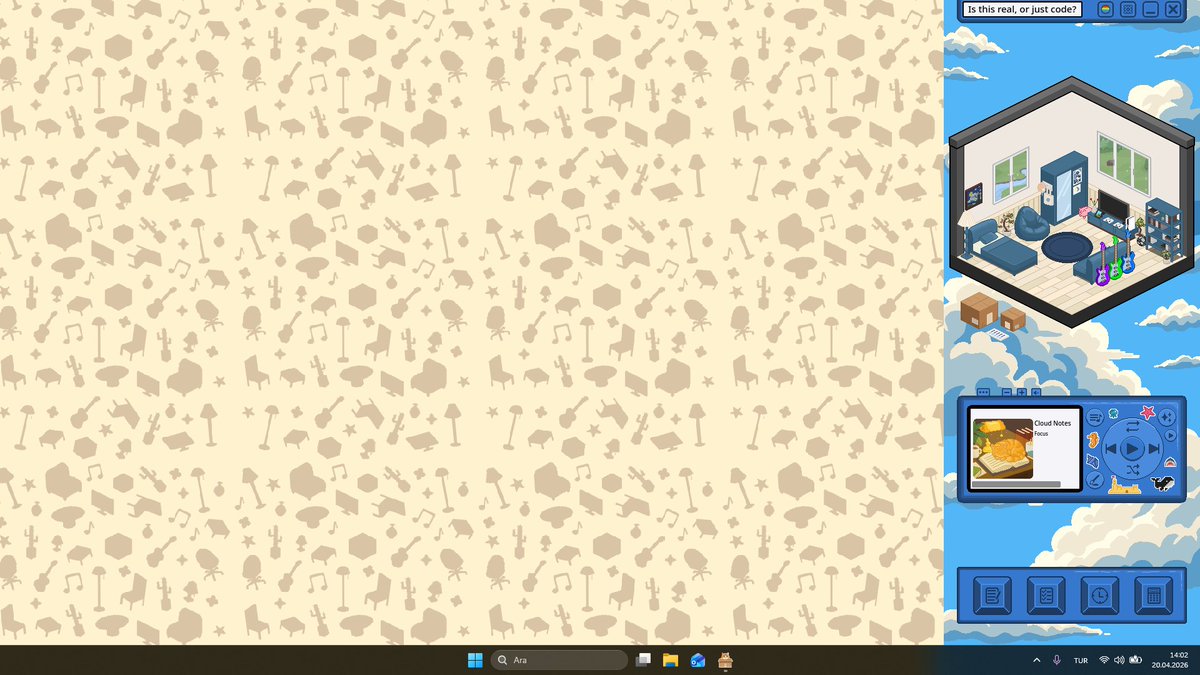
Task: Click the grid pattern icon in title bar
Action: pos(1128,9)
